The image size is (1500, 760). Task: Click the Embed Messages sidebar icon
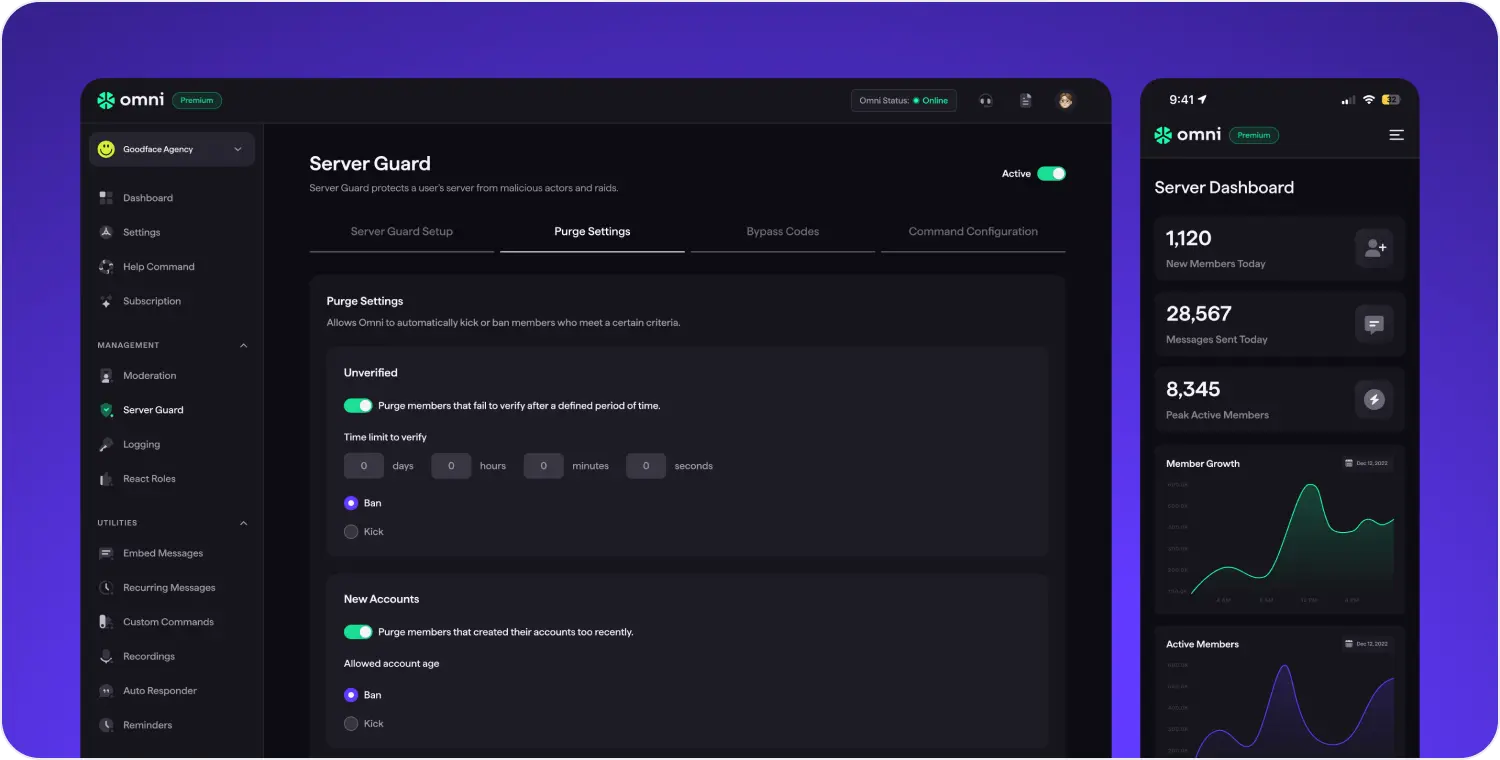[x=106, y=554]
